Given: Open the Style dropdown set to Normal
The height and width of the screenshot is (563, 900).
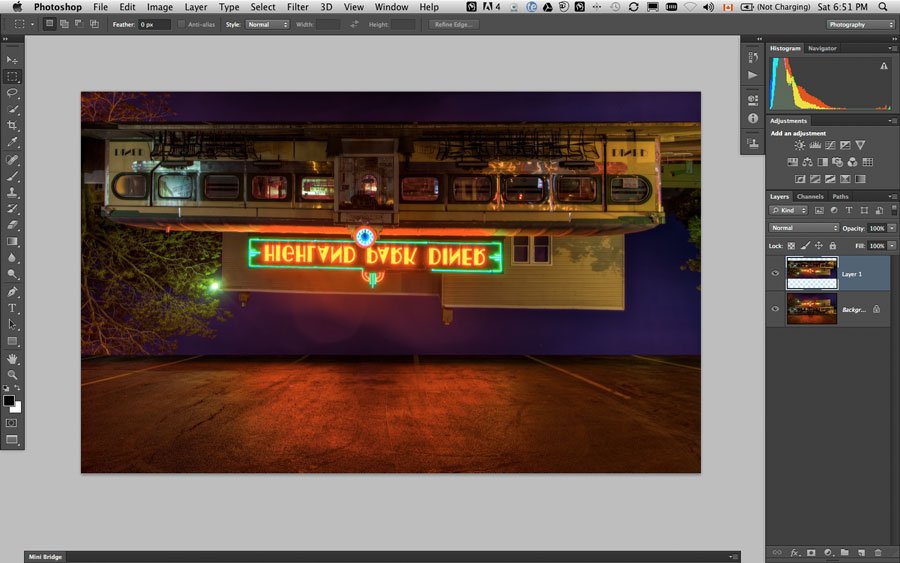Looking at the screenshot, I should click(x=267, y=25).
